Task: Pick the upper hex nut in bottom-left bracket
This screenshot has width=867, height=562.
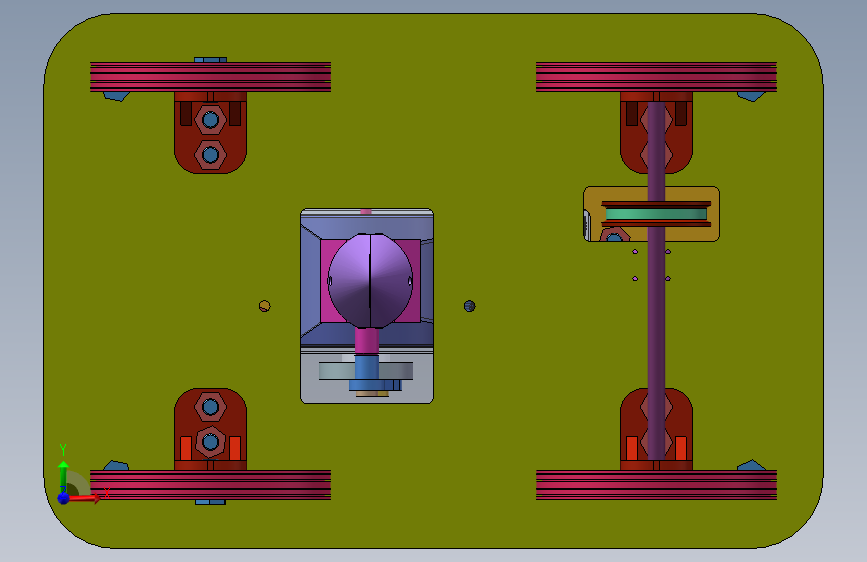Action: pyautogui.click(x=210, y=407)
